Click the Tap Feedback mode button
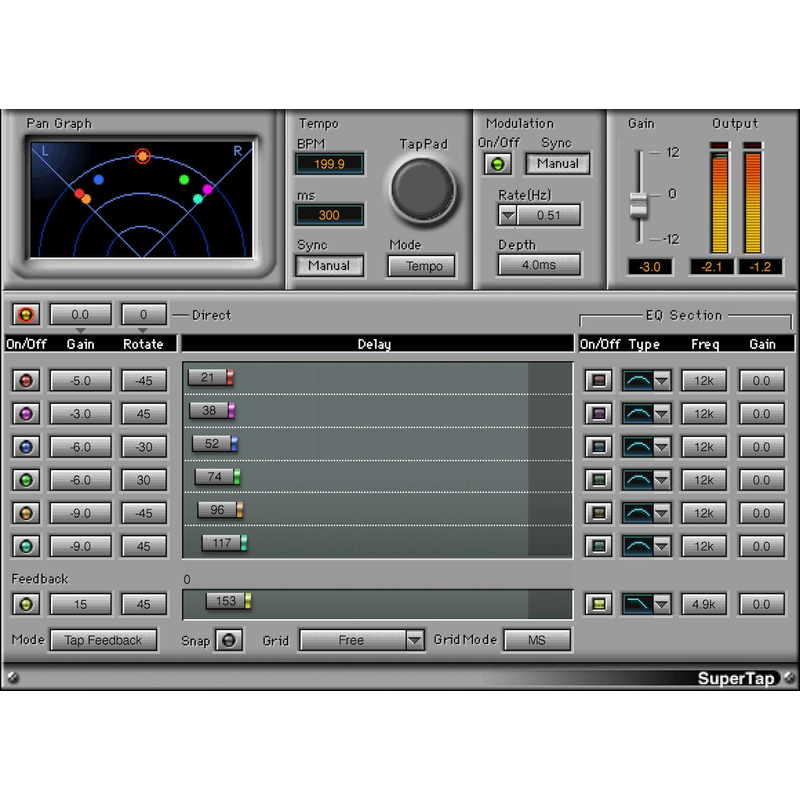The image size is (800, 800). point(104,639)
